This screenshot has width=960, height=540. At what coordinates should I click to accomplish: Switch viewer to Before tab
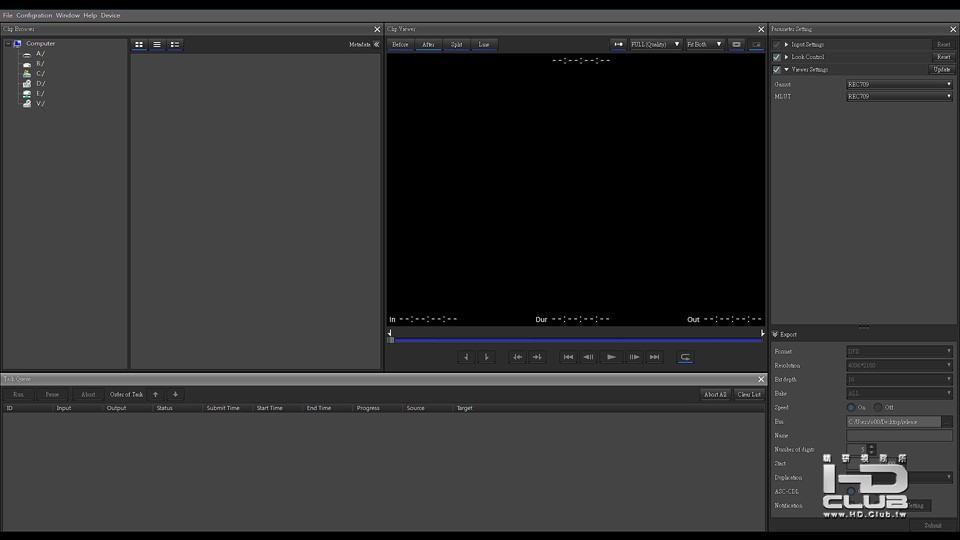tap(400, 44)
